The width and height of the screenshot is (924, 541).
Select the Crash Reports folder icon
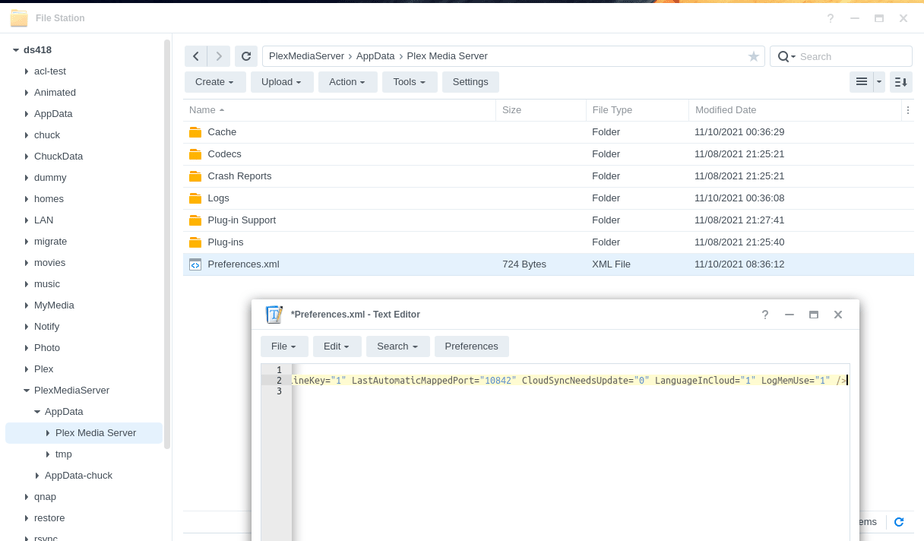195,176
